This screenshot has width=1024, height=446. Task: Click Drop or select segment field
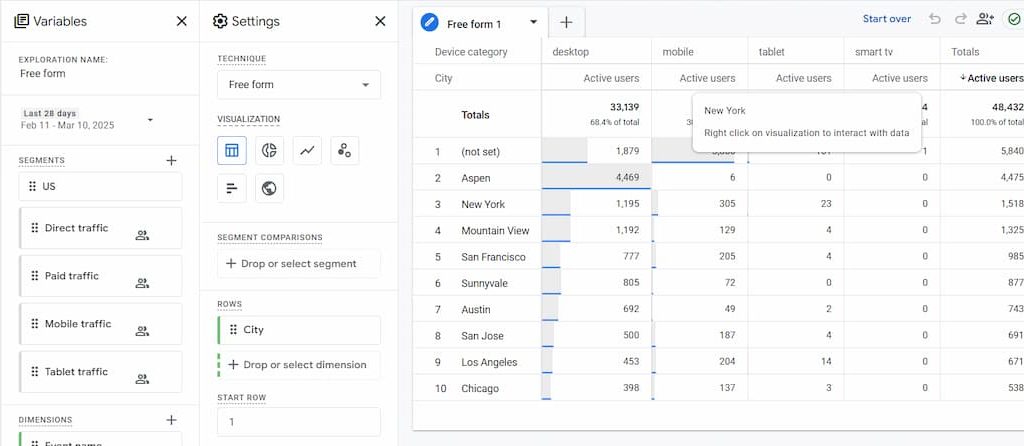pyautogui.click(x=298, y=264)
